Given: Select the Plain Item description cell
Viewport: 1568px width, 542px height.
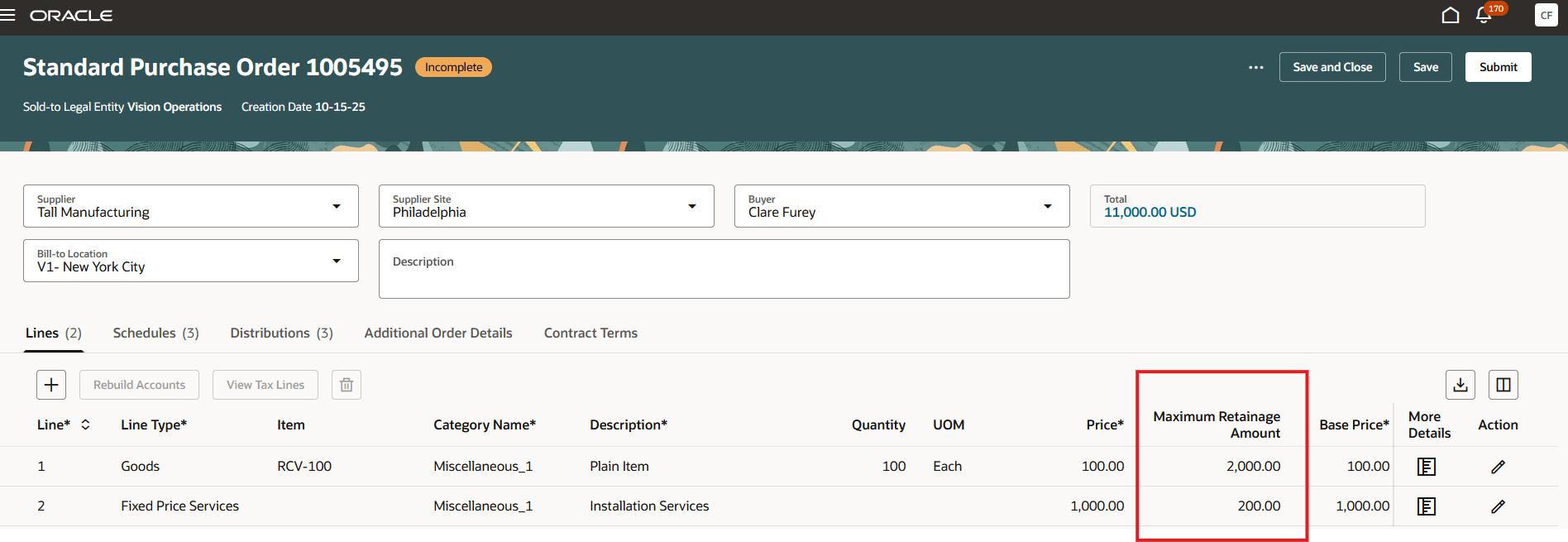Looking at the screenshot, I should coord(619,466).
